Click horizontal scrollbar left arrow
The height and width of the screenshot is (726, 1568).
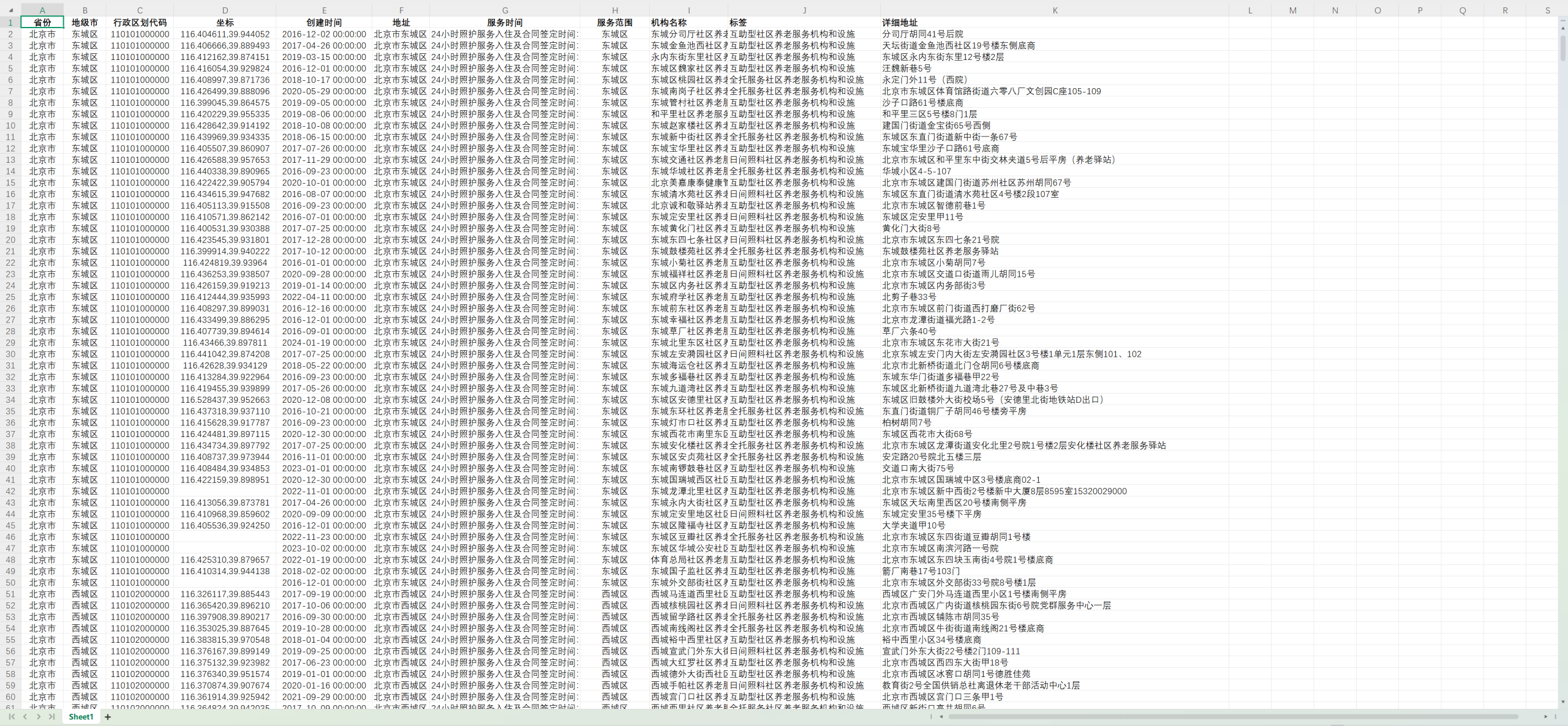941,716
